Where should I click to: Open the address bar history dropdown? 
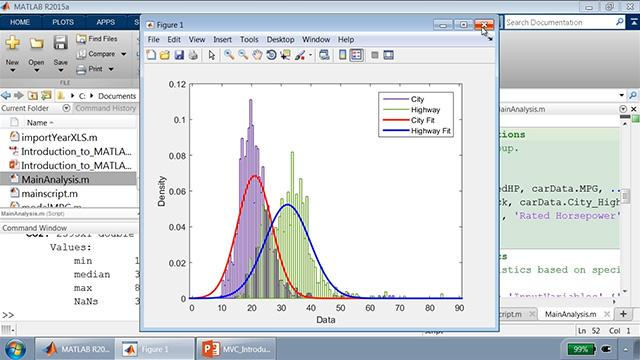[x=622, y=96]
